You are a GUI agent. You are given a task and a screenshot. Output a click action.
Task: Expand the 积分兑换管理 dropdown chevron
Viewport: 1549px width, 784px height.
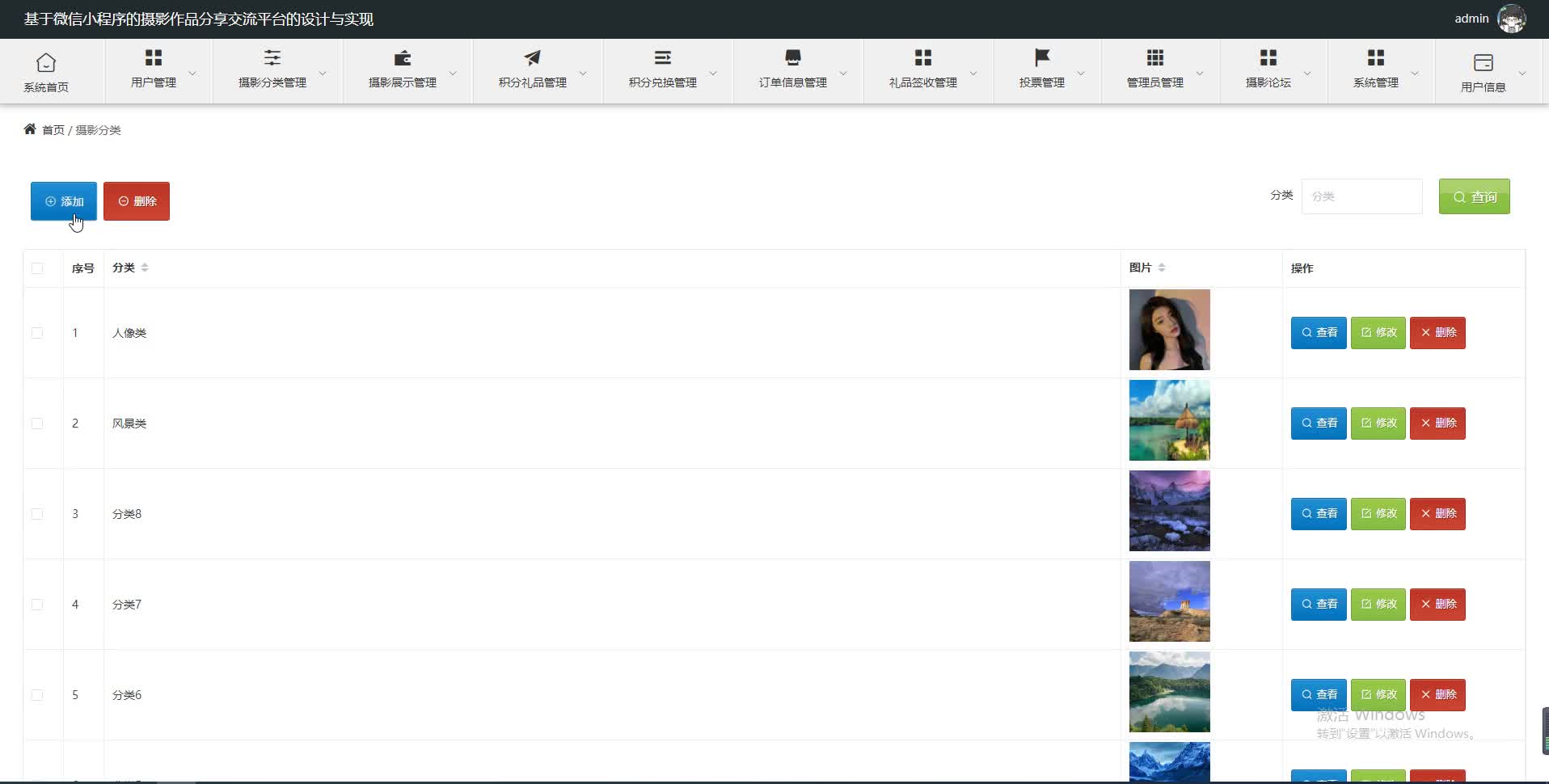713,73
